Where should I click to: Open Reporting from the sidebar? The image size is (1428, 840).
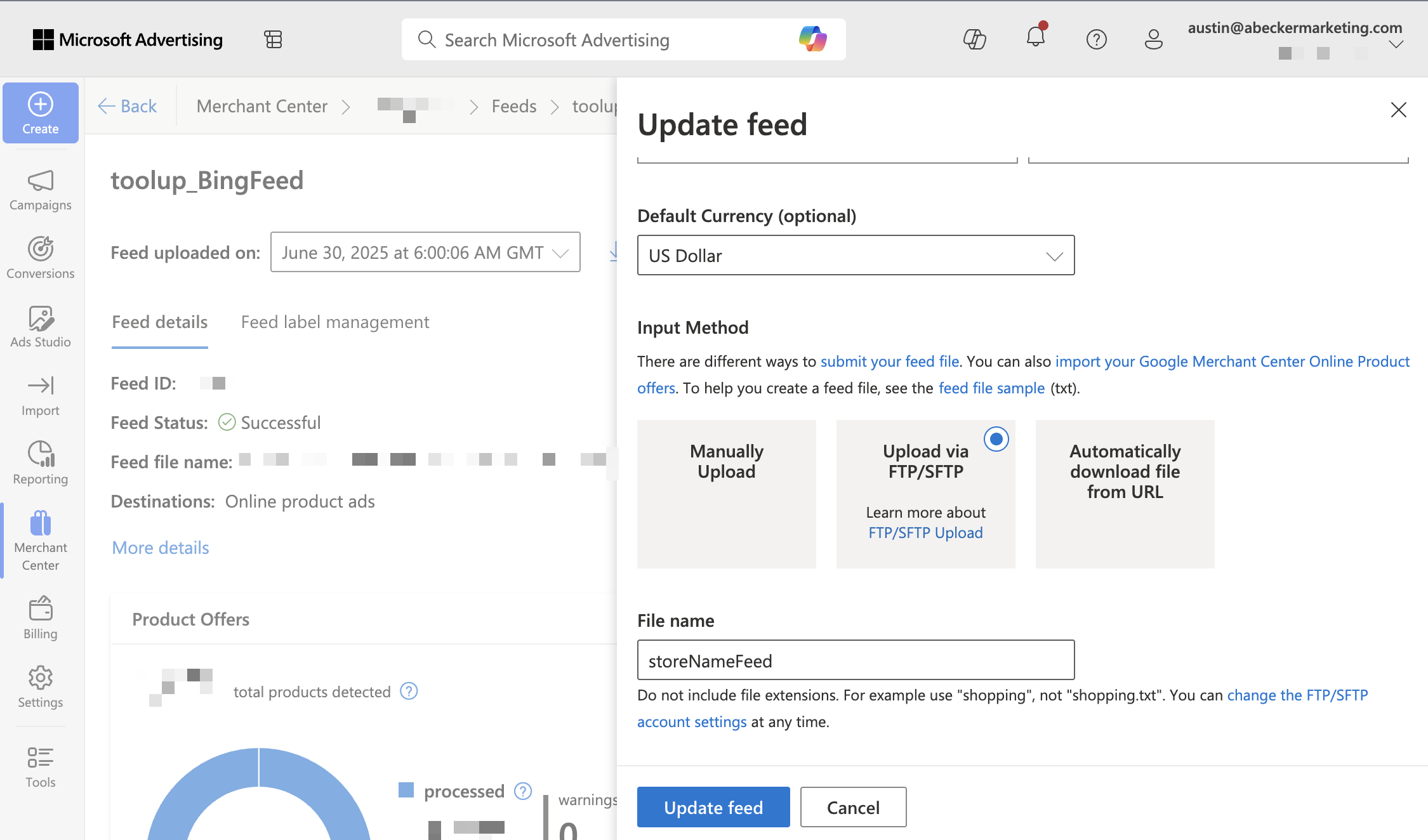click(x=41, y=464)
